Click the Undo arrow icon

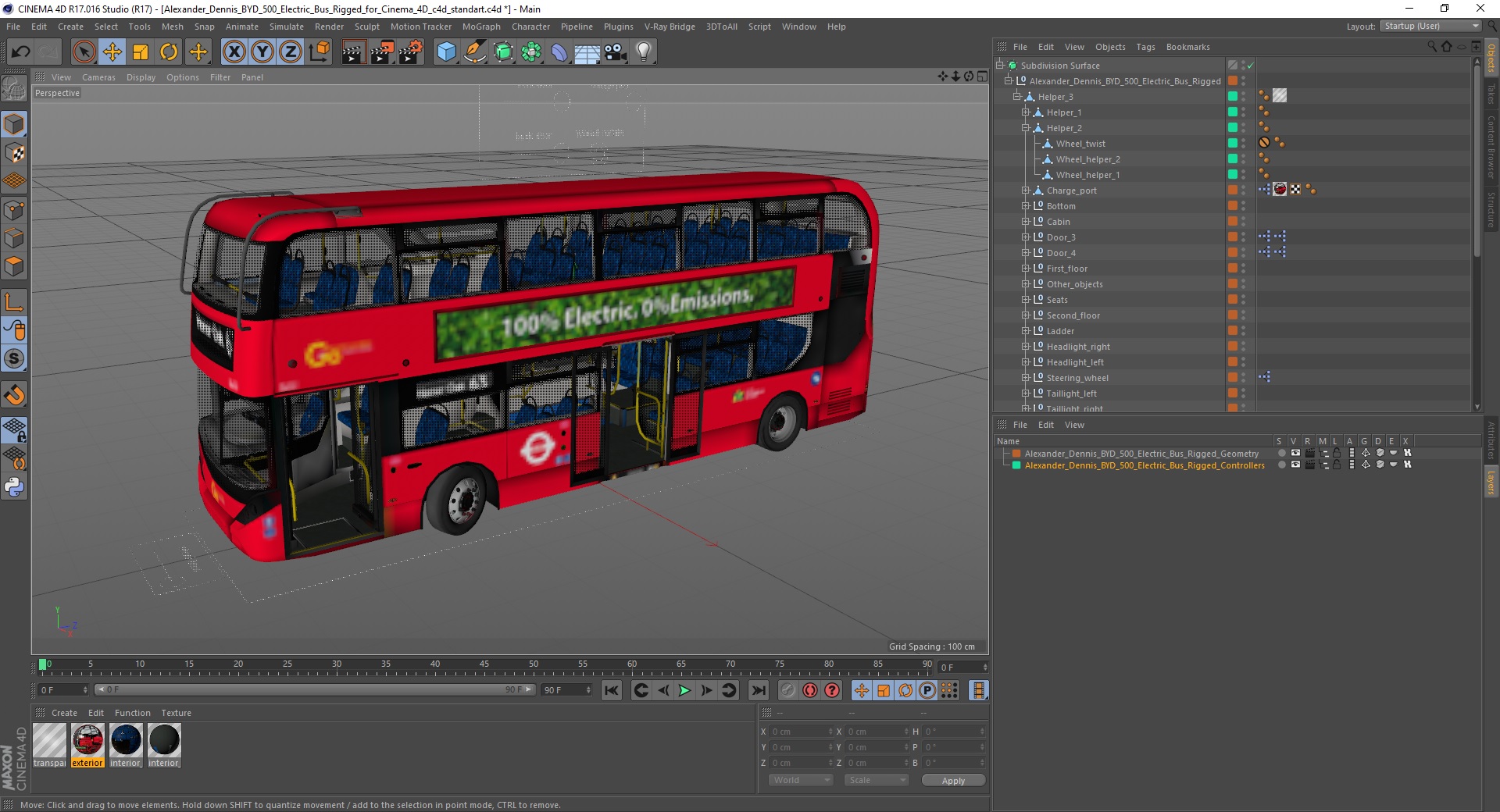21,52
